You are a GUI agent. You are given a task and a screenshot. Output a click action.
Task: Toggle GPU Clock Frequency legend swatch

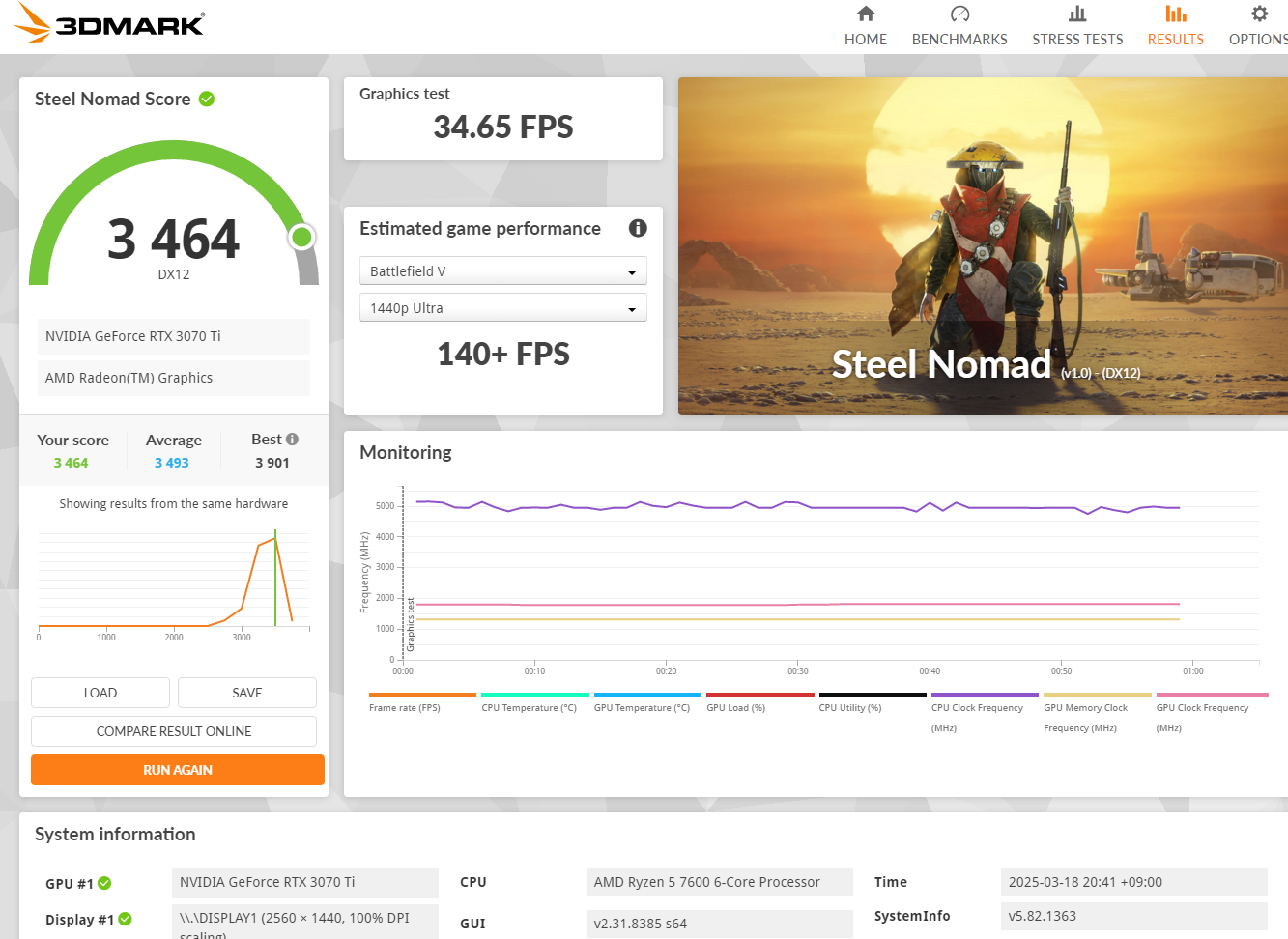[x=1212, y=695]
